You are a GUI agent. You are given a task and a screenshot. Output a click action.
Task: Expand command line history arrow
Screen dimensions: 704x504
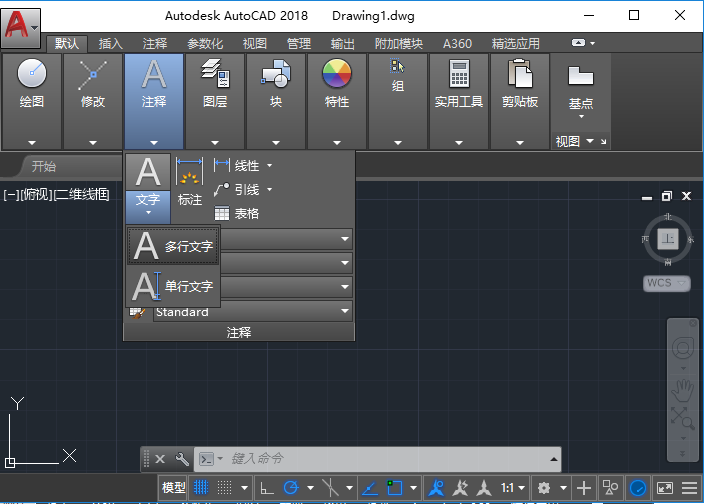click(554, 459)
